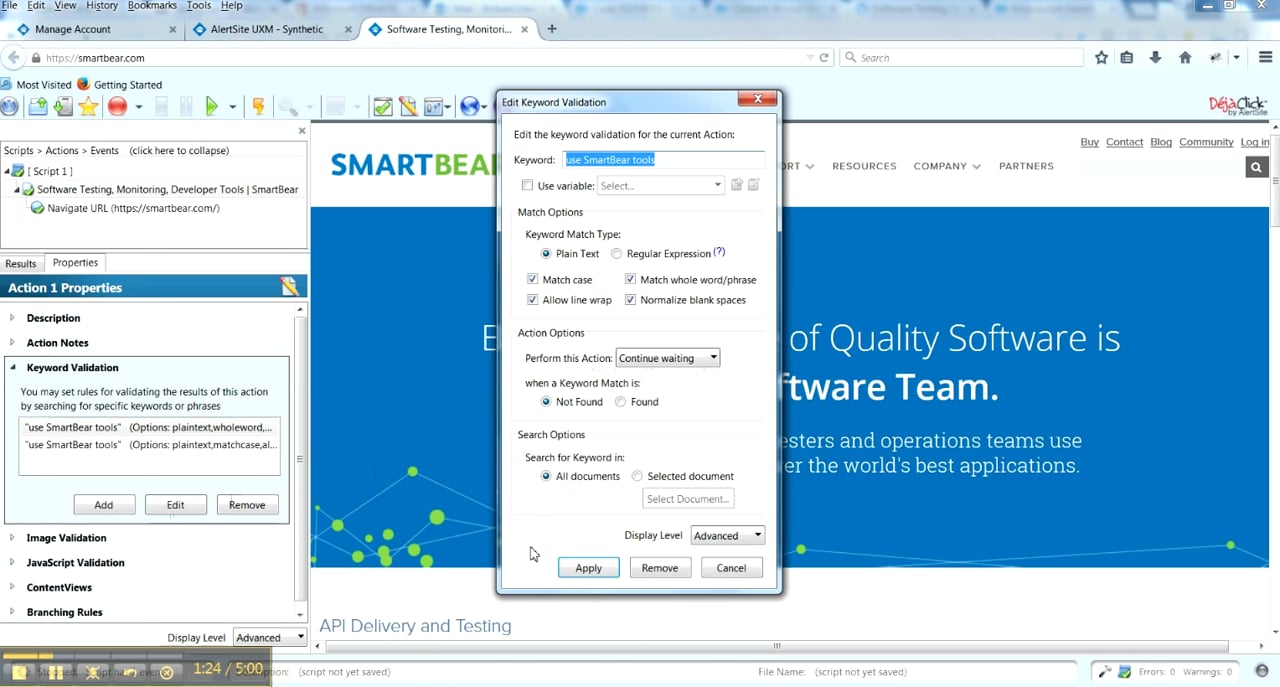Click the DejaClick red record button
Viewport: 1280px width, 687px height.
tap(118, 106)
